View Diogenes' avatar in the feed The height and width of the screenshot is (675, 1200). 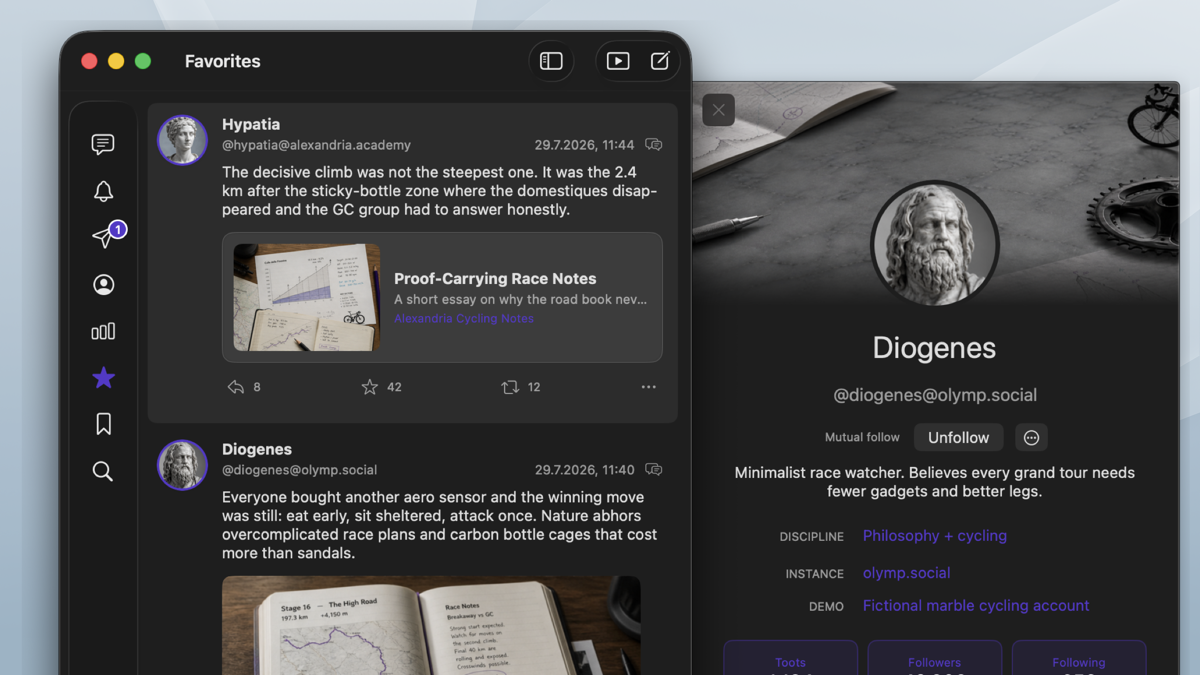click(x=182, y=465)
